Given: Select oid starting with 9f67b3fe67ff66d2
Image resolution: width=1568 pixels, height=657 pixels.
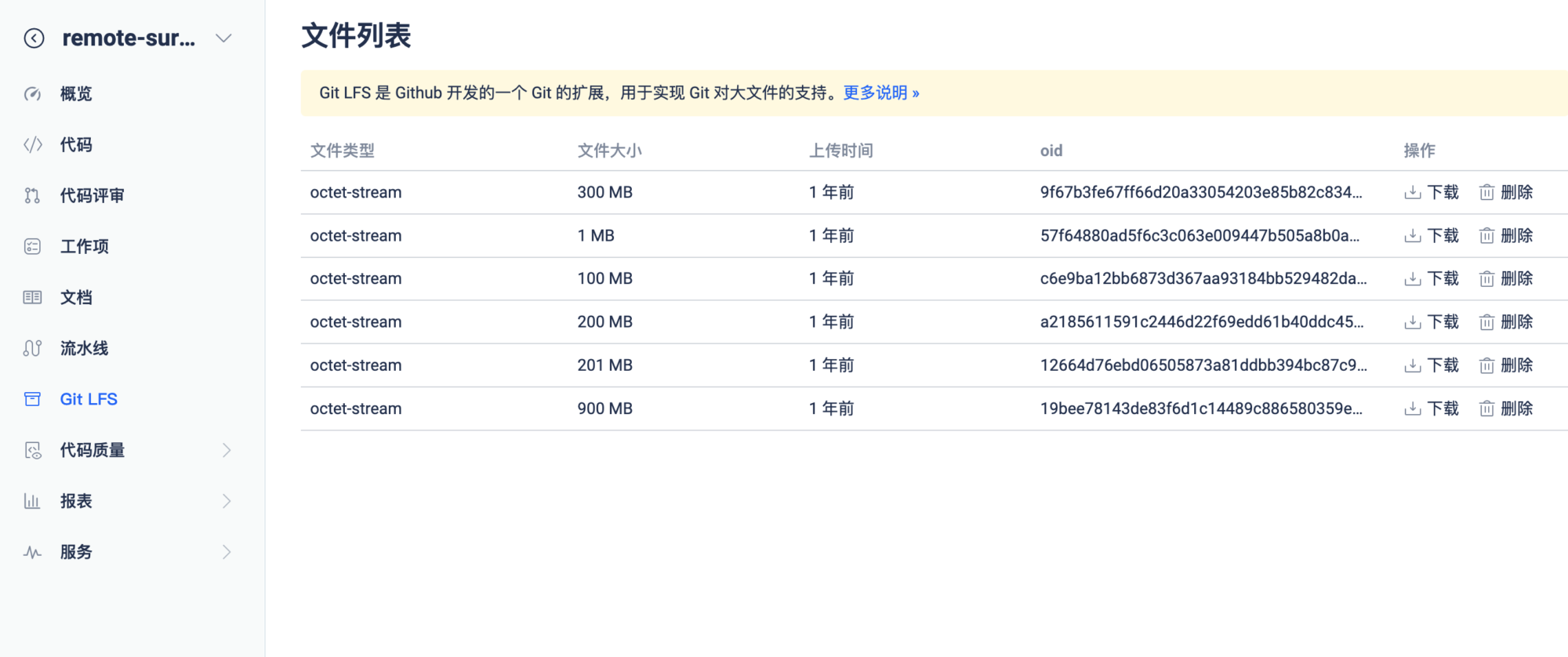Looking at the screenshot, I should (x=1201, y=193).
